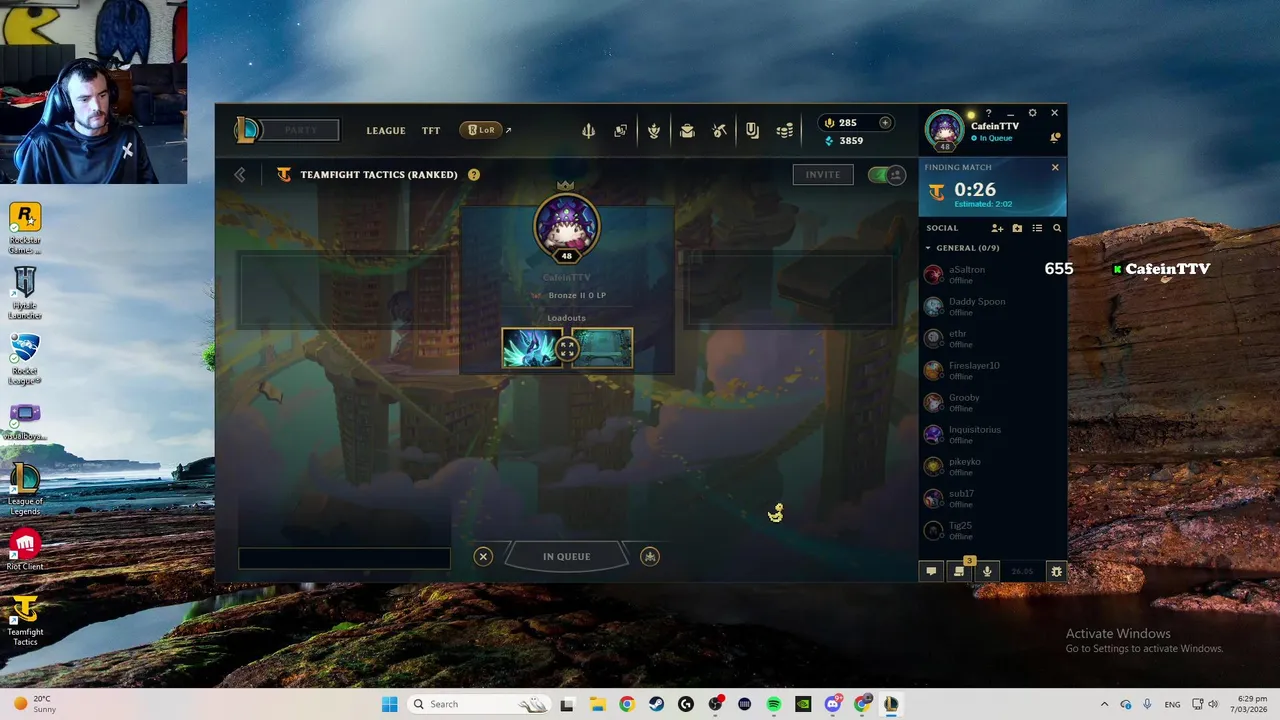Open Hytale Launcher desktop shortcut
This screenshot has height=720, width=1280.
click(25, 293)
